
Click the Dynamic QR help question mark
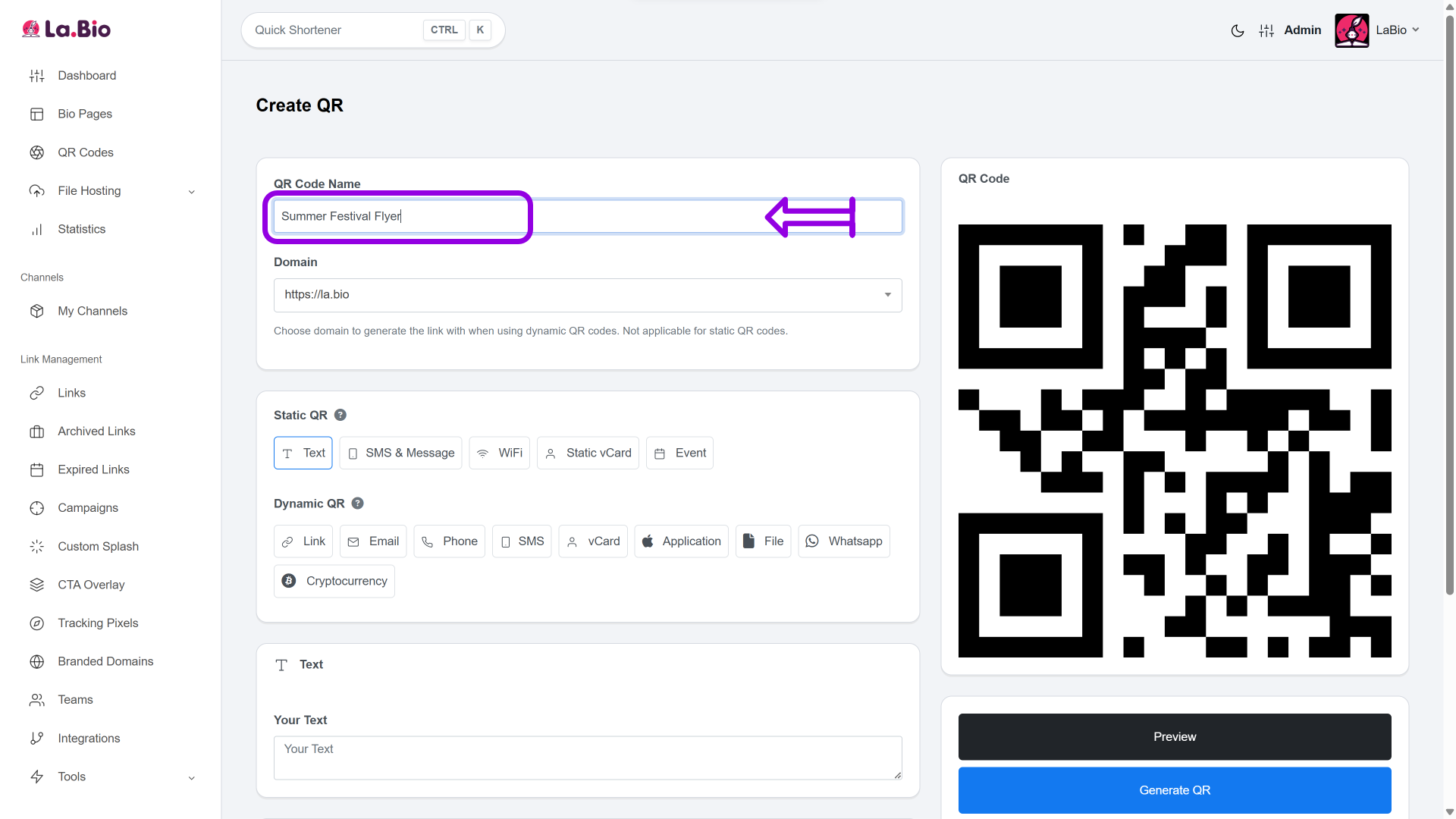[358, 504]
